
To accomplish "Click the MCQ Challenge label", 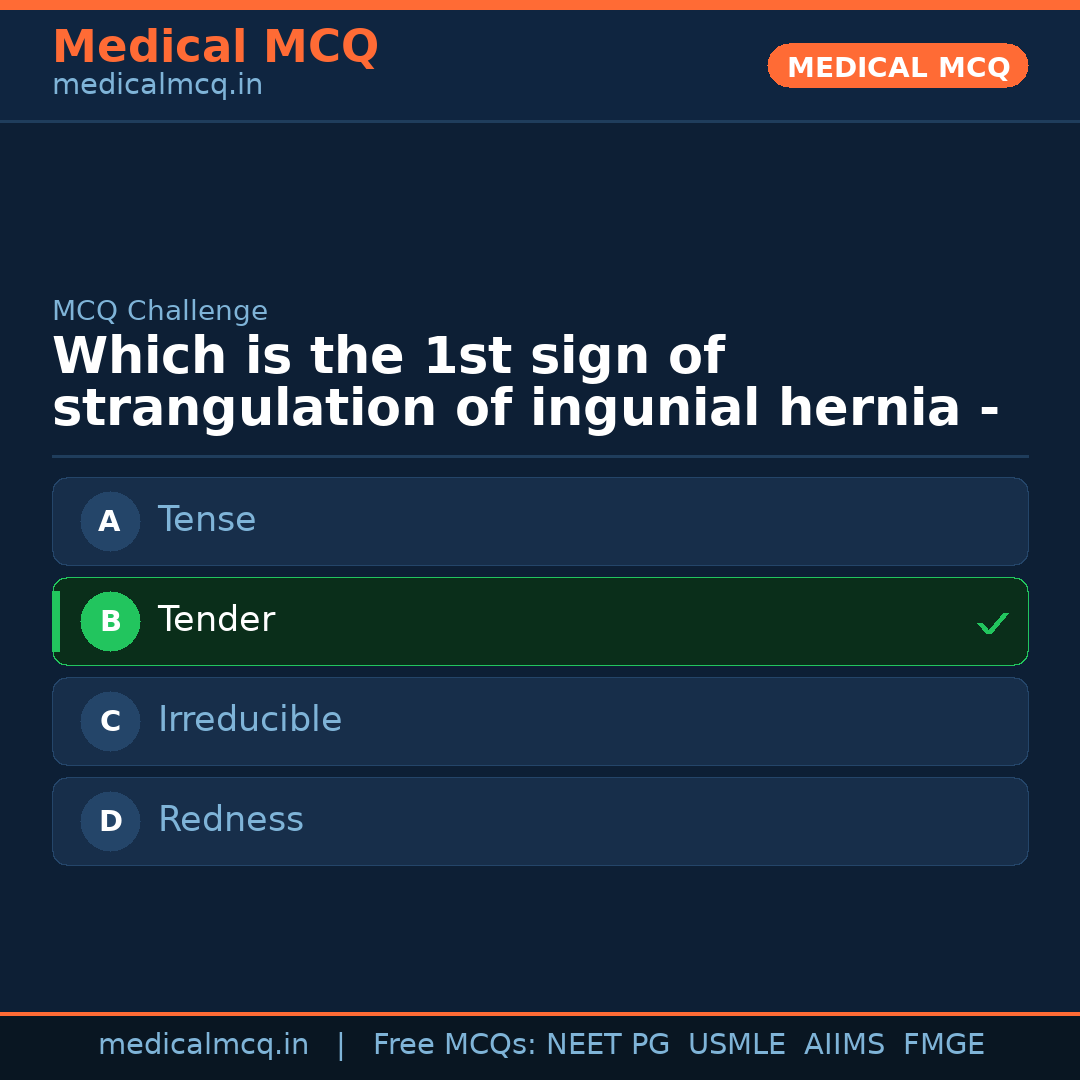I will coord(160,311).
